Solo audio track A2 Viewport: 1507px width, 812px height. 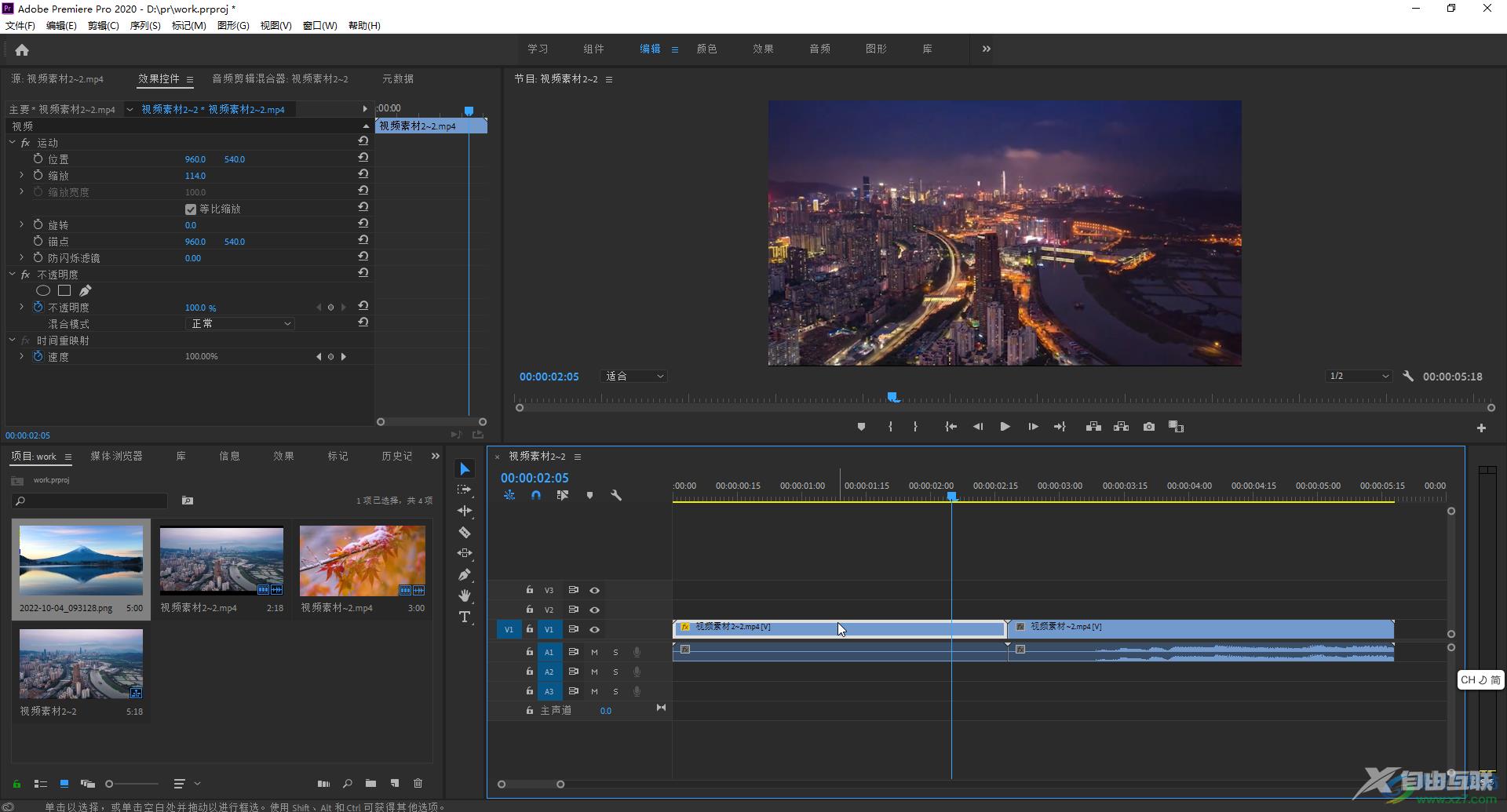615,672
